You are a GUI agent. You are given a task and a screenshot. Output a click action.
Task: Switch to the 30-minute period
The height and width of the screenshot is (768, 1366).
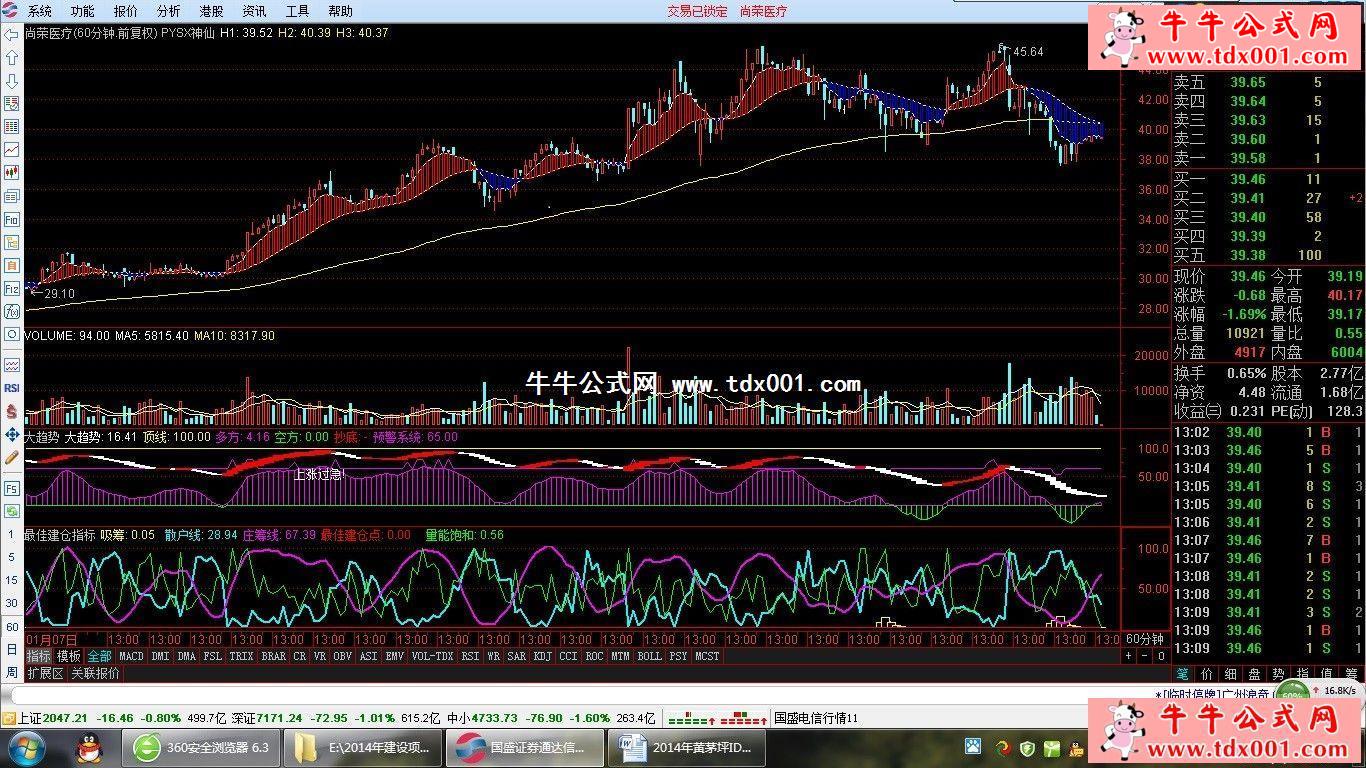pos(12,603)
